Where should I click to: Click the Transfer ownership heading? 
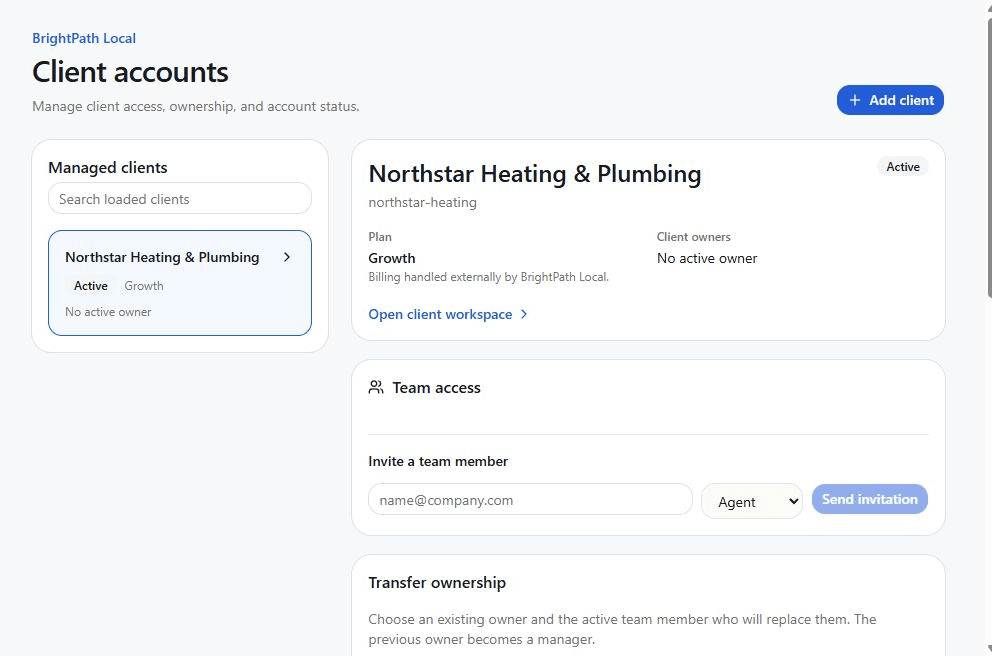pyautogui.click(x=437, y=583)
